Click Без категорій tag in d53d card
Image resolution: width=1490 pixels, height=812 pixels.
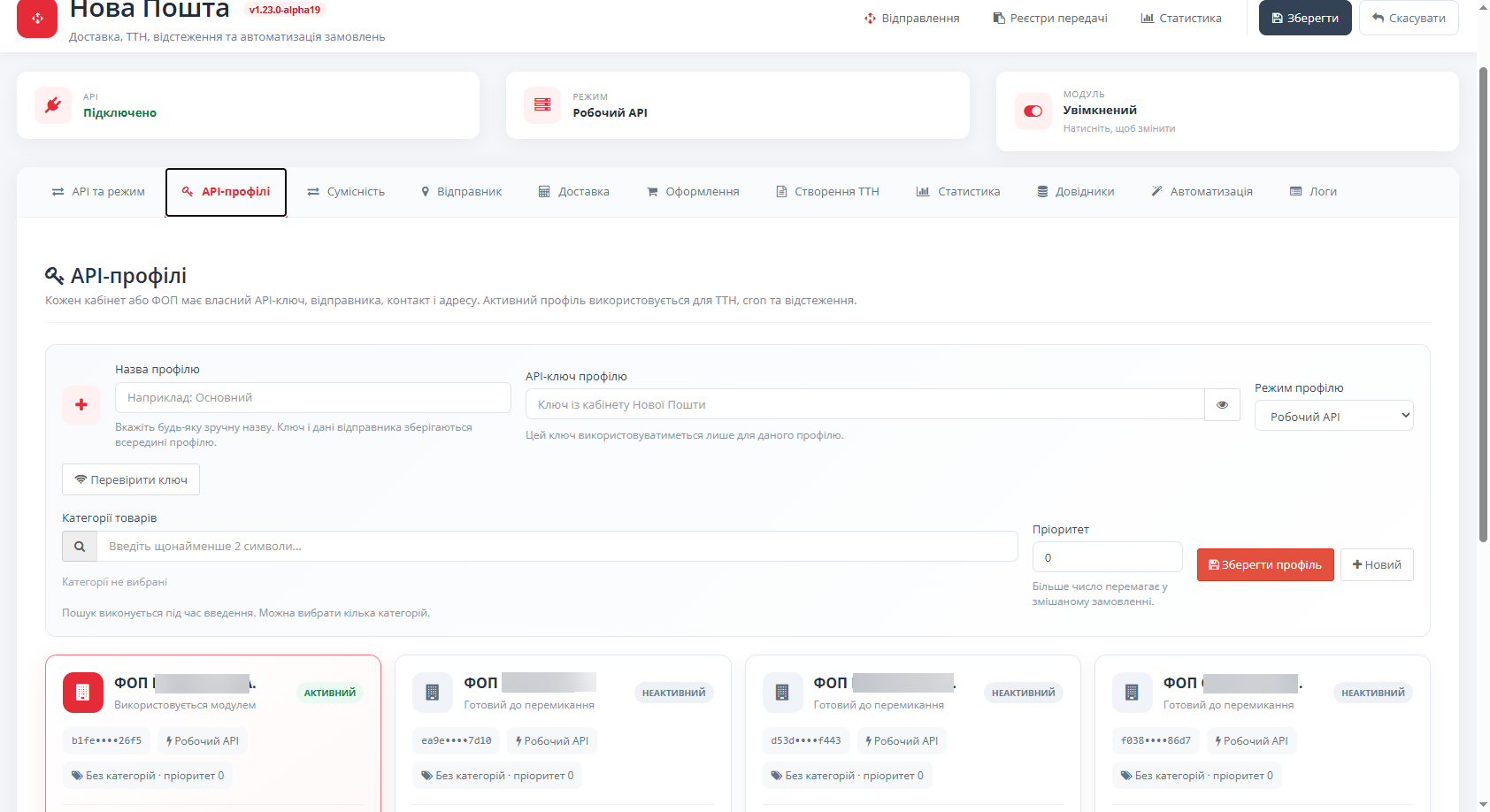(847, 776)
